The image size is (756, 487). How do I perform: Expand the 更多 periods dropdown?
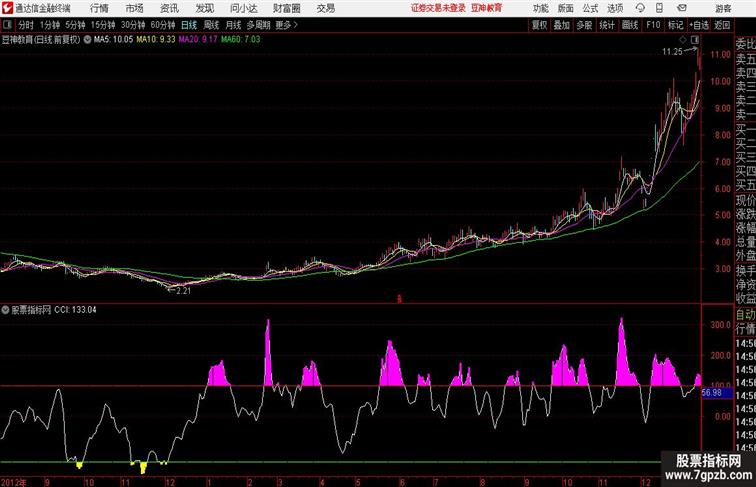tap(286, 25)
